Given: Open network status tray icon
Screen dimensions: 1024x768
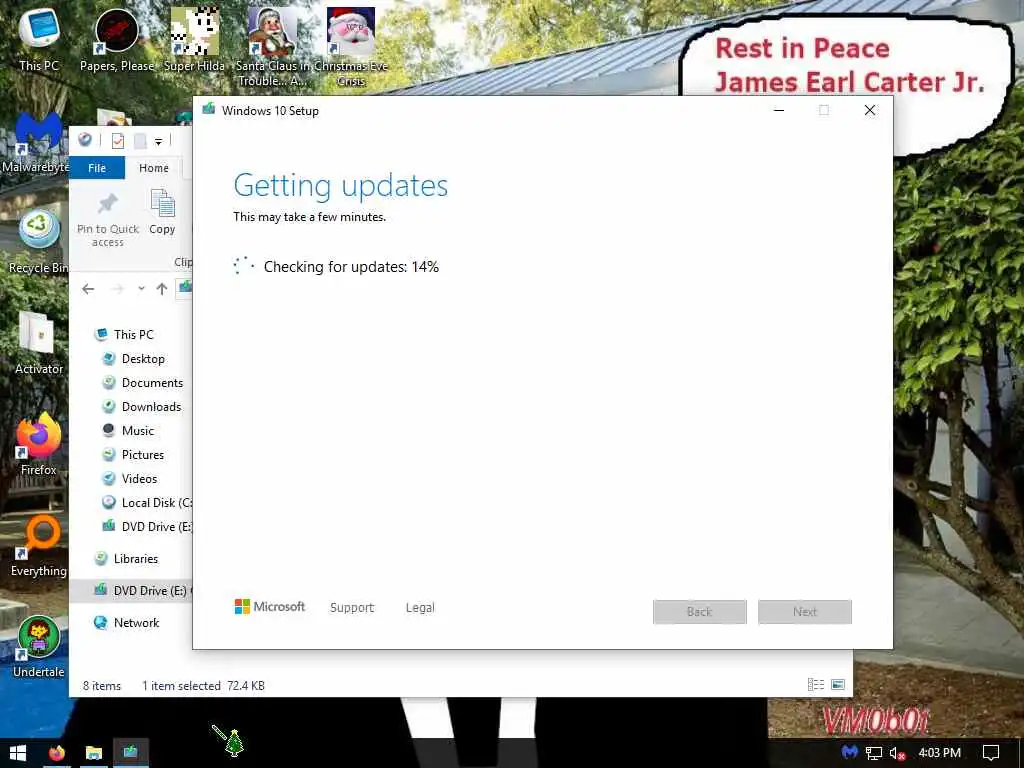Looking at the screenshot, I should pos(874,753).
